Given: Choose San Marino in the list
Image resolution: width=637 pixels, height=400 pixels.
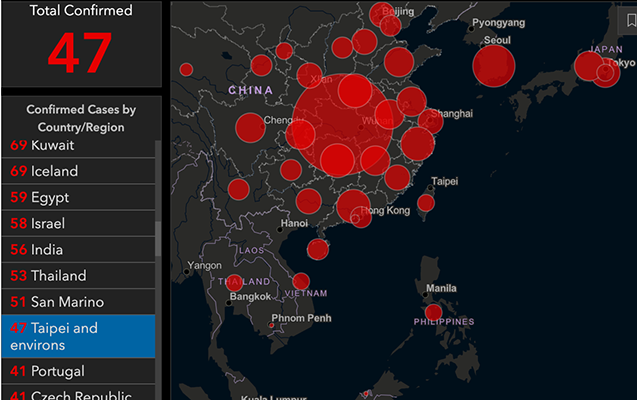Looking at the screenshot, I should tap(78, 302).
